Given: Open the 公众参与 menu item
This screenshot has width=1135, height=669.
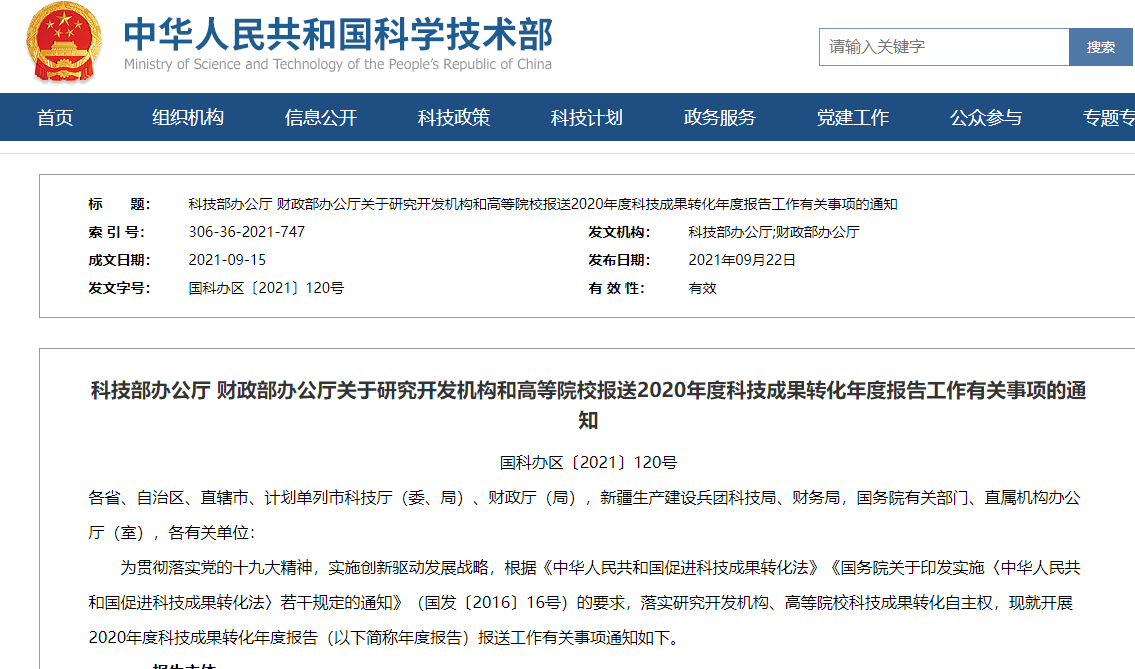Looking at the screenshot, I should 986,118.
